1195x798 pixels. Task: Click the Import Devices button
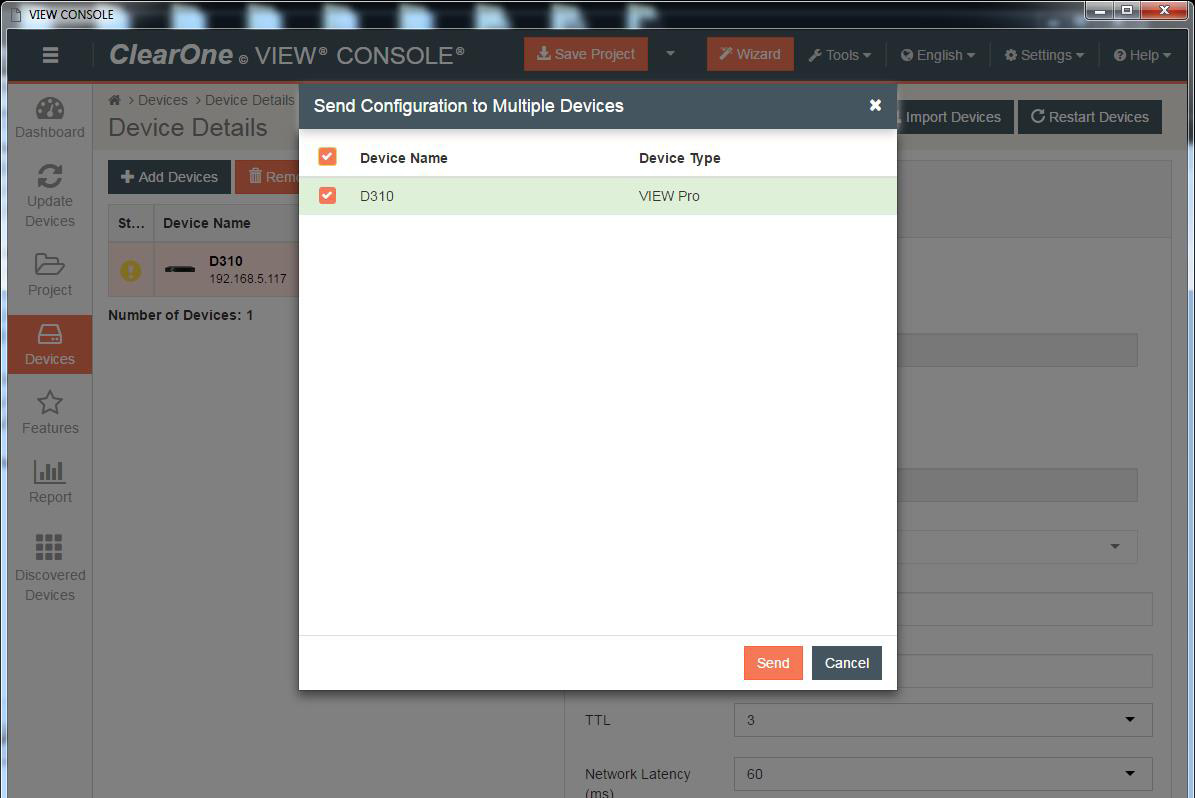point(953,117)
